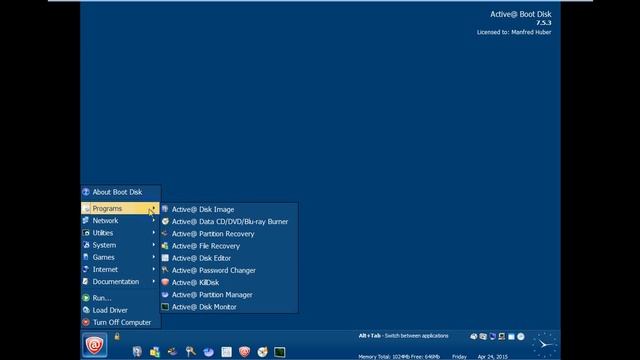Image resolution: width=640 pixels, height=360 pixels.
Task: Open Active@ File Recovery from Programs submenu
Action: coord(229,246)
